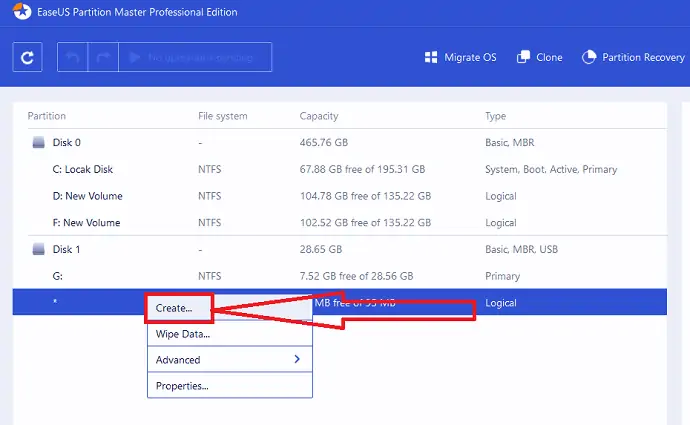Click the 28.65 GB capacity value
This screenshot has width=690, height=425.
321,249
